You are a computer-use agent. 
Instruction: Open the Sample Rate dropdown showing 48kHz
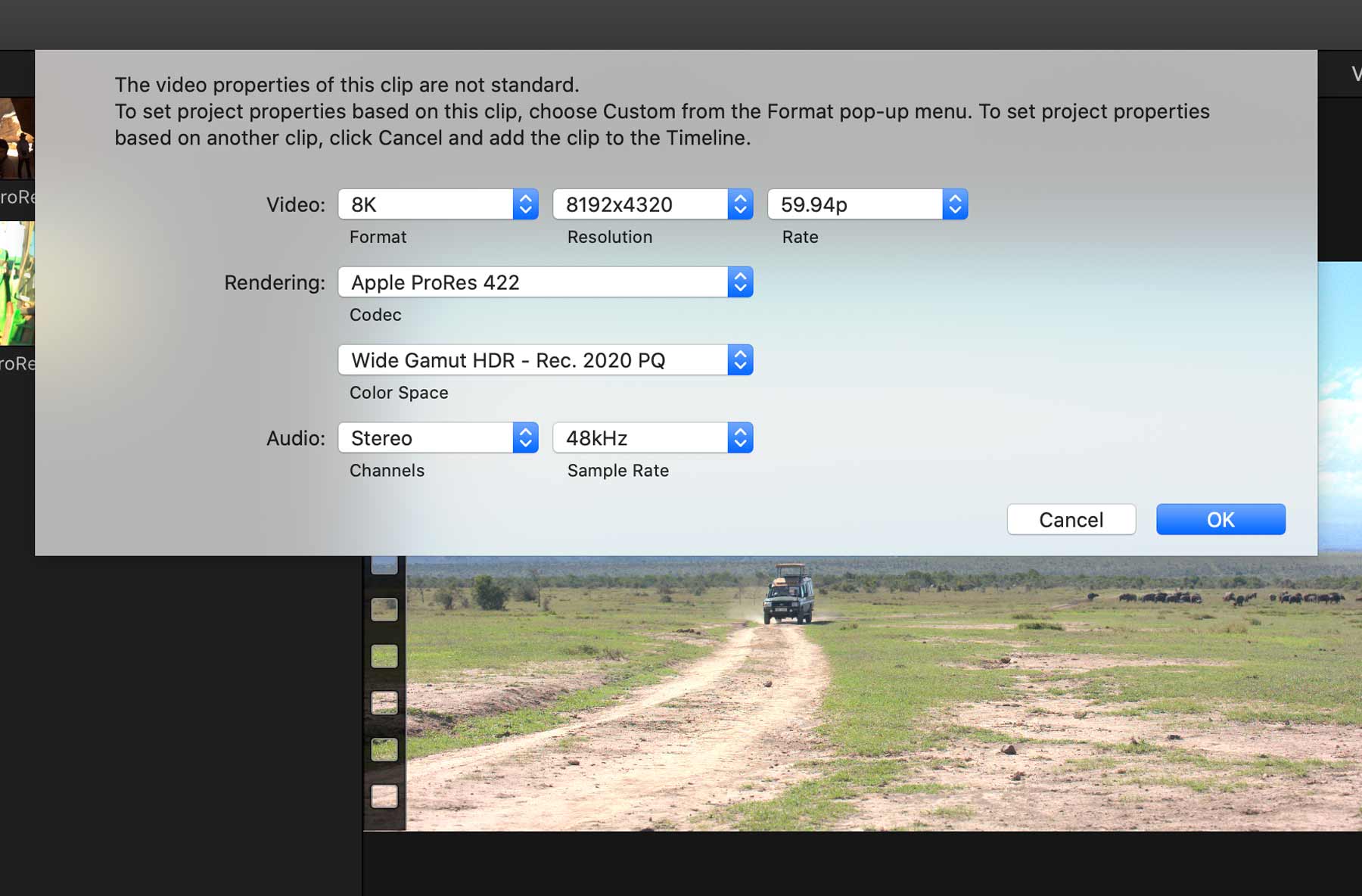653,438
